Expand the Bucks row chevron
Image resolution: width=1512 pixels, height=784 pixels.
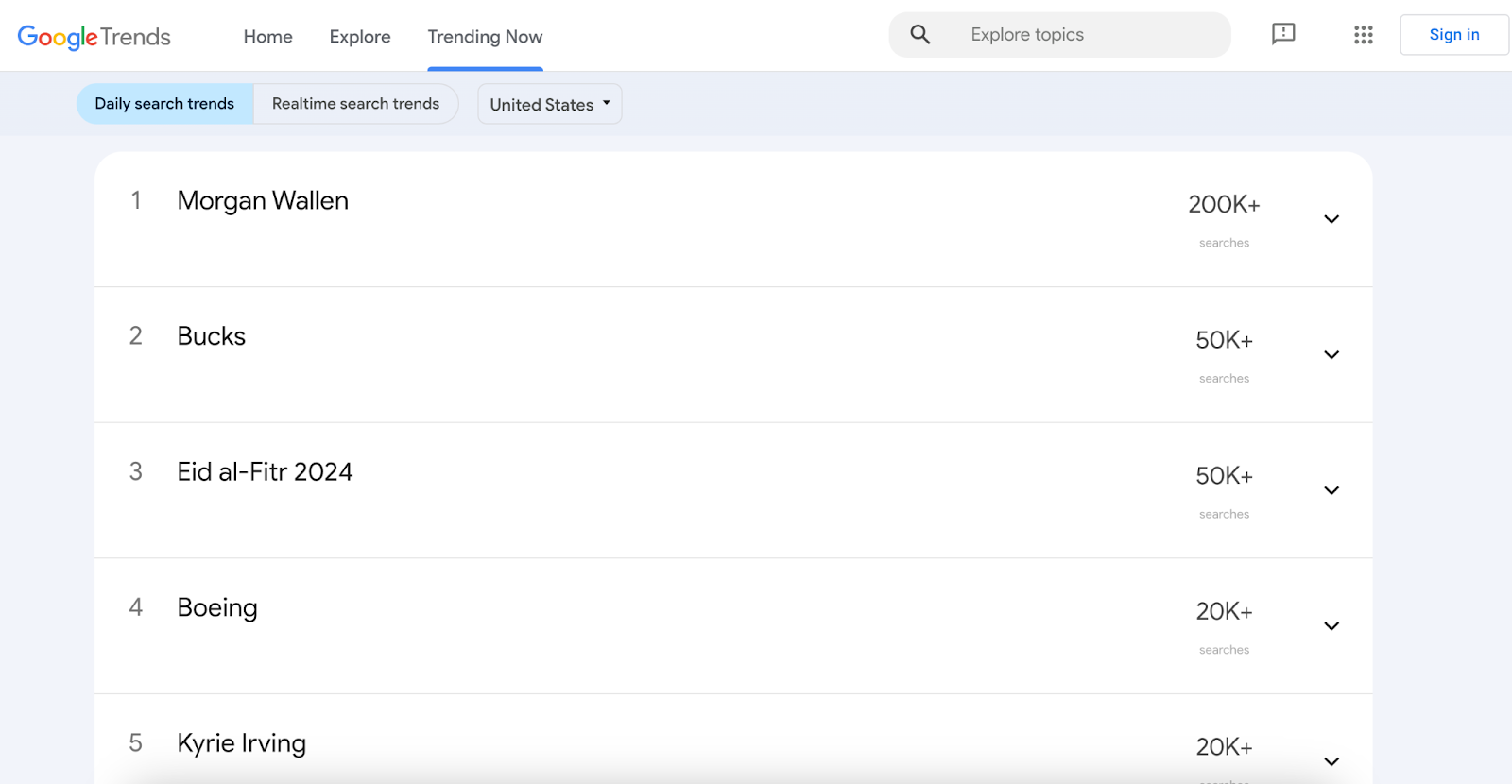(x=1332, y=355)
